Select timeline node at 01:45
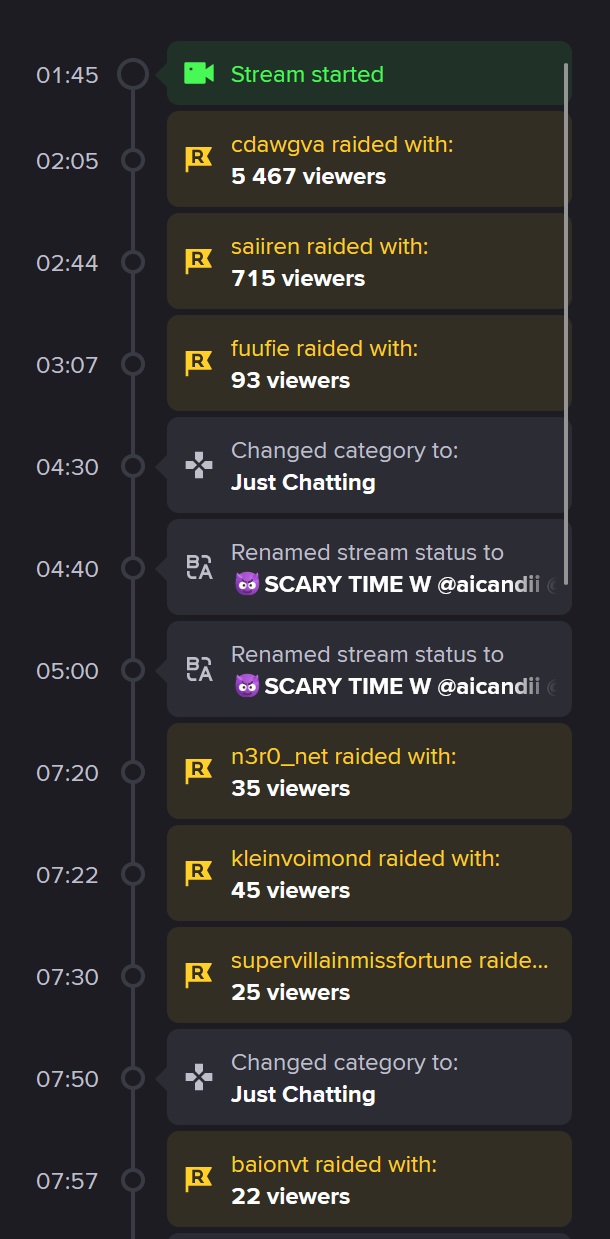Viewport: 610px width, 1239px height. pos(133,74)
